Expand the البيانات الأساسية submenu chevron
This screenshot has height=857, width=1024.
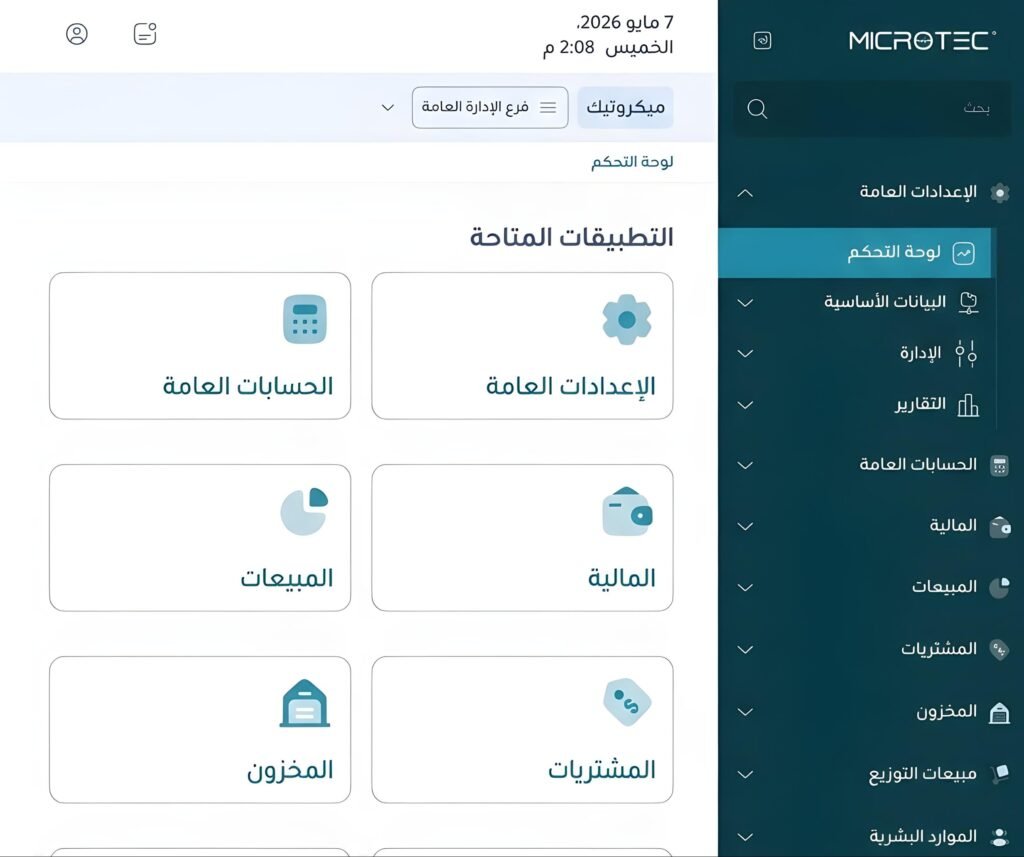coord(745,302)
